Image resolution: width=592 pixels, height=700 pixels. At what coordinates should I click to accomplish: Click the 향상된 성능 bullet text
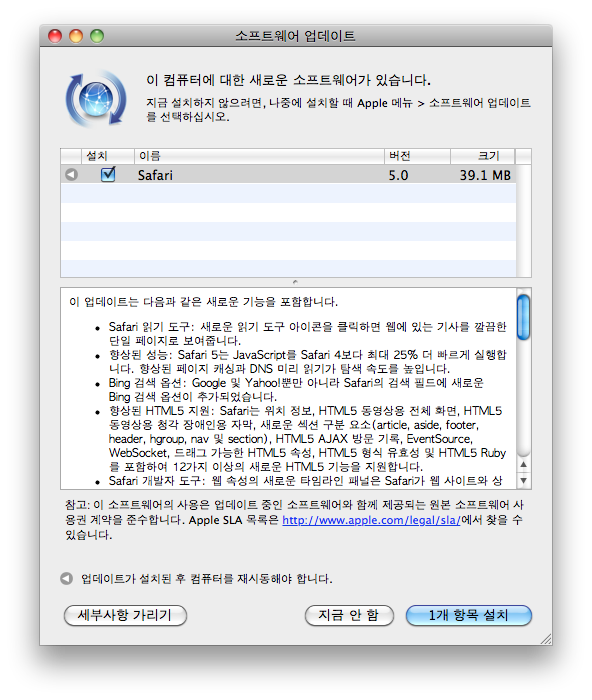(x=308, y=362)
